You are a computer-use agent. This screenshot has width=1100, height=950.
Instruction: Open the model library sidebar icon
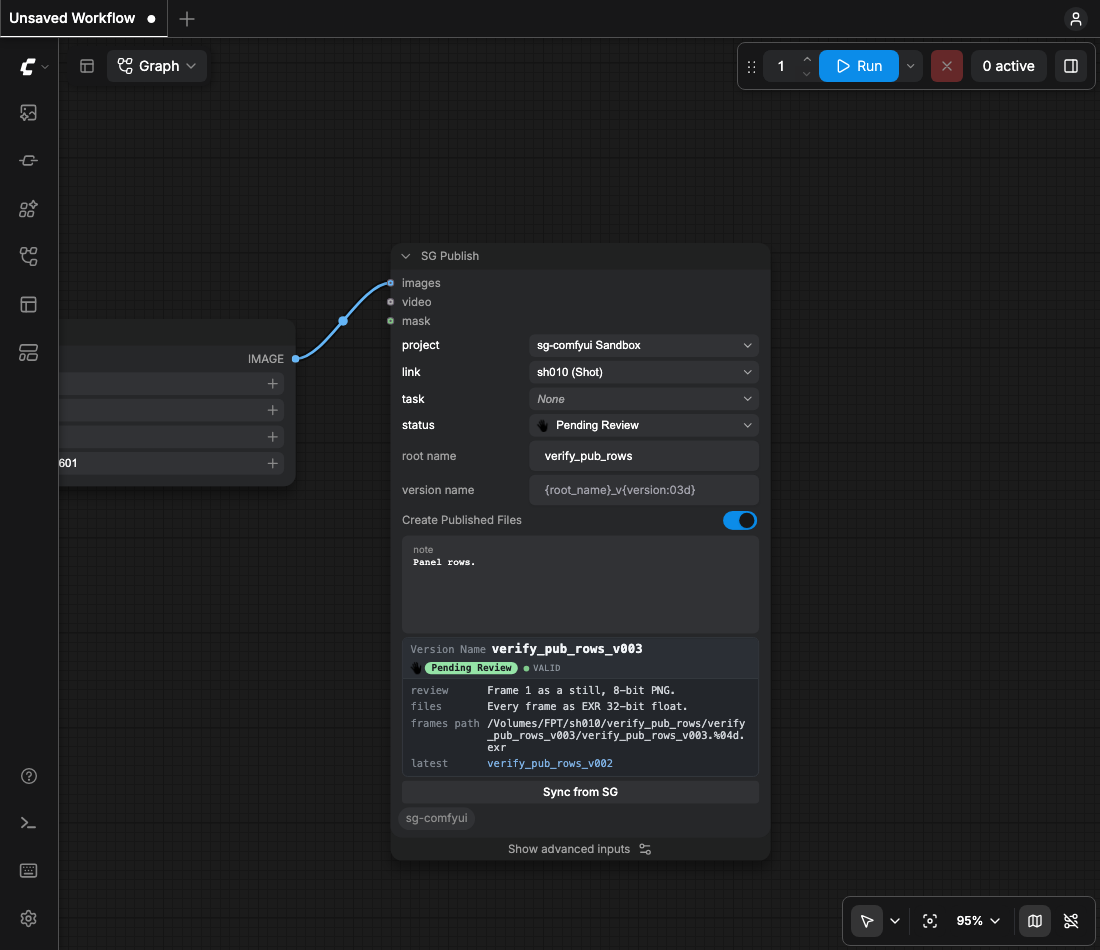pyautogui.click(x=29, y=352)
